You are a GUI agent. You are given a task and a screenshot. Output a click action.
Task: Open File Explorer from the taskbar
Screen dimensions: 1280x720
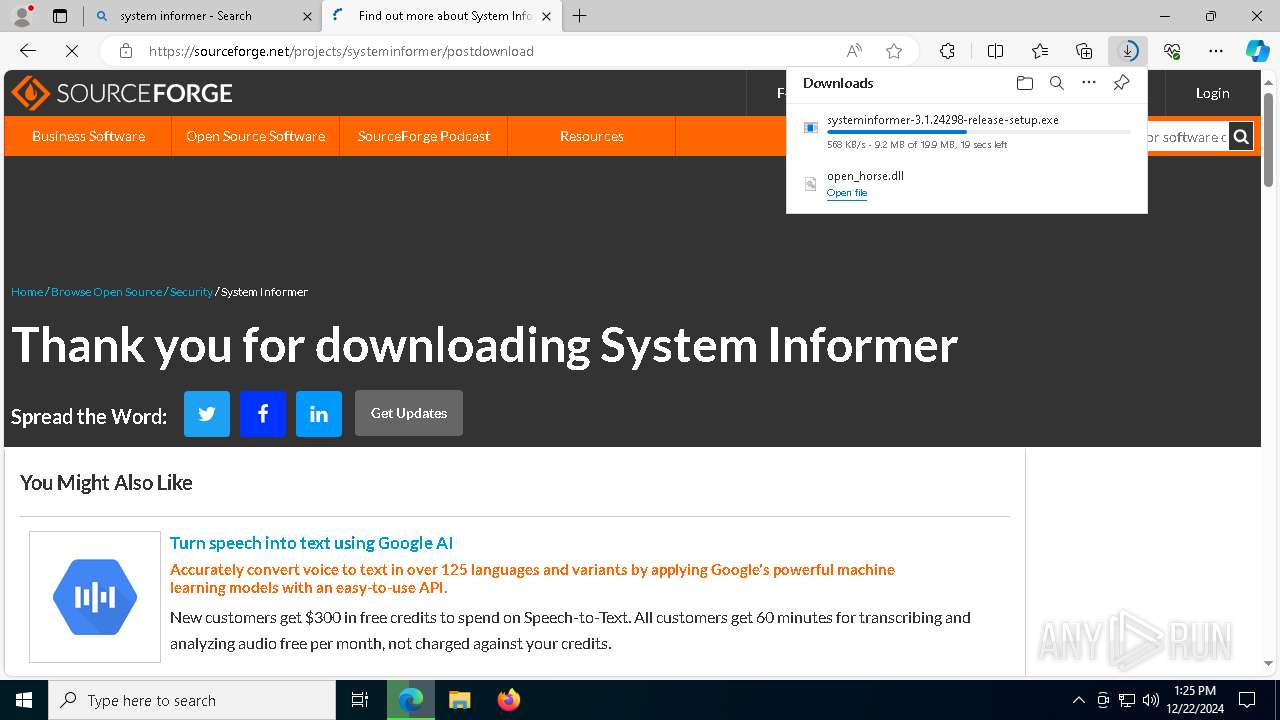[459, 700]
